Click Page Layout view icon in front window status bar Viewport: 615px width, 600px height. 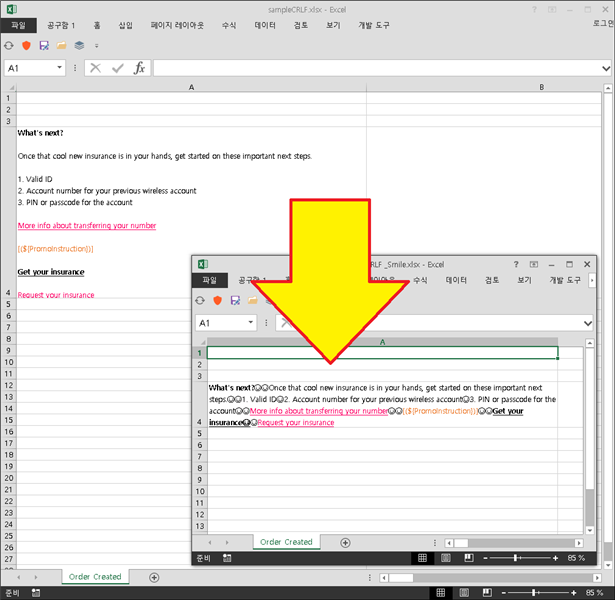coord(446,558)
